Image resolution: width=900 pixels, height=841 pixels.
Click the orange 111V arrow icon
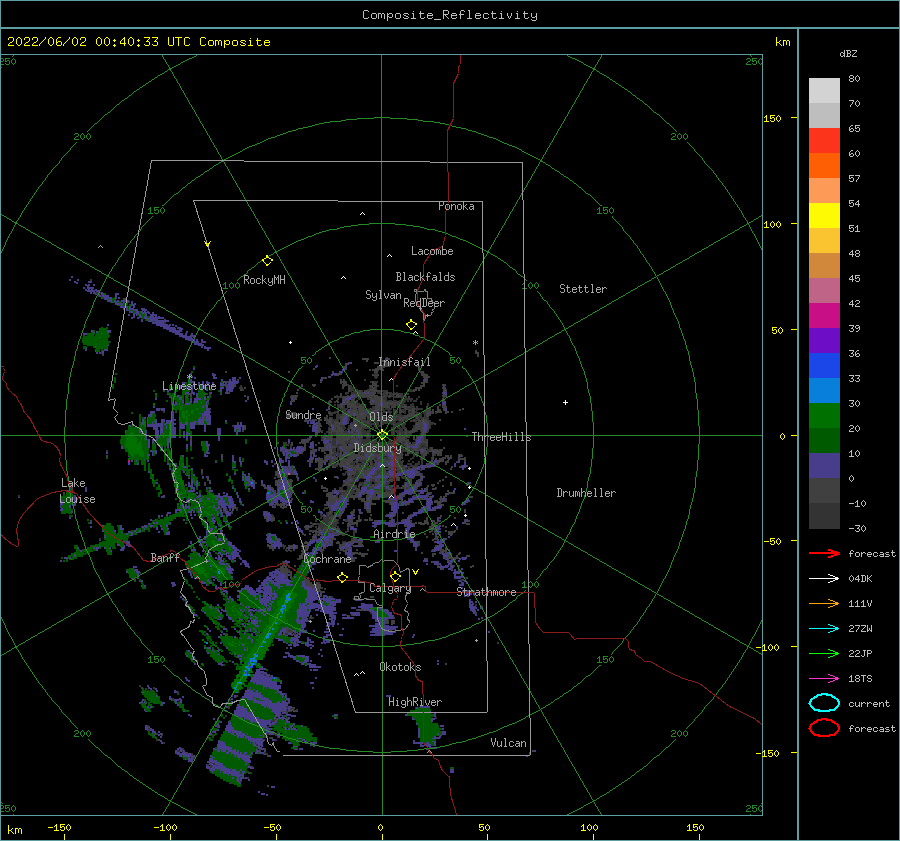coord(824,603)
